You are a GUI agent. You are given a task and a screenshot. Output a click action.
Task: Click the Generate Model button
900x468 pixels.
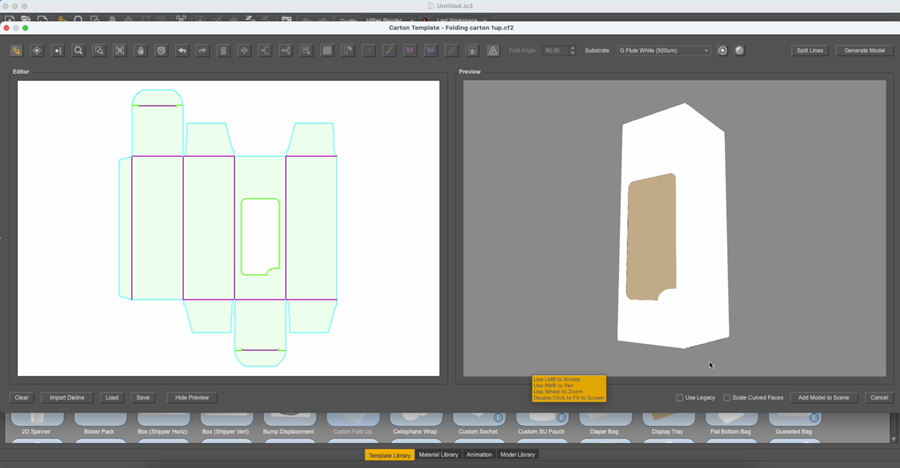point(864,51)
